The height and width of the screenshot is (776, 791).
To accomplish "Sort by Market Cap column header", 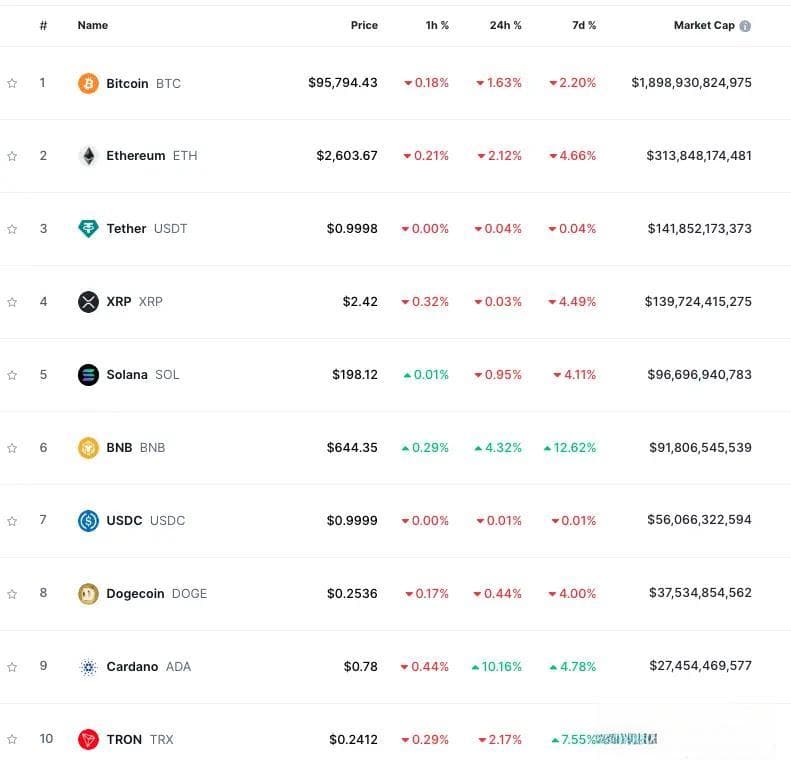I will coord(704,25).
